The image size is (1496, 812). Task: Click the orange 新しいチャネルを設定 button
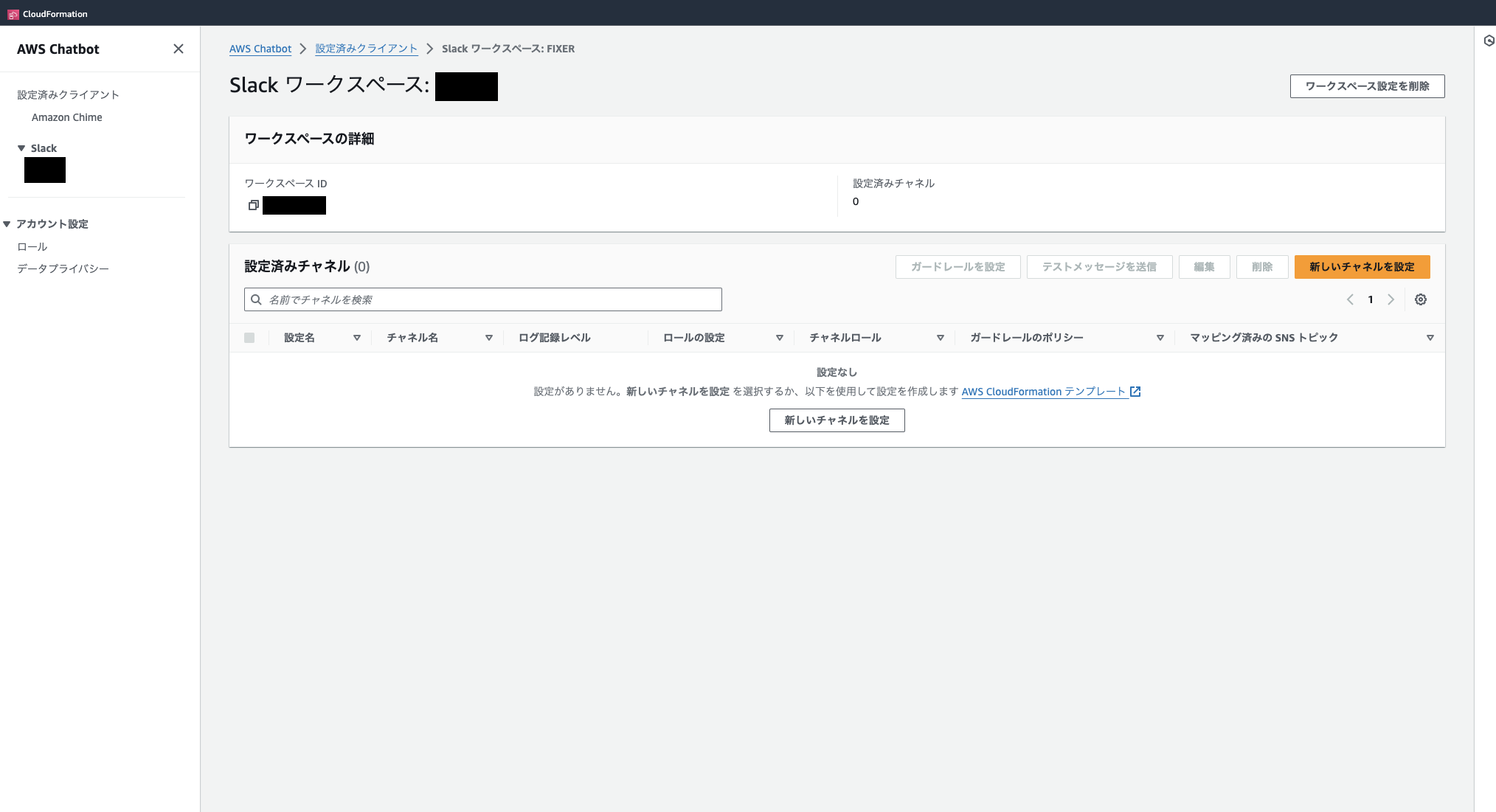1361,267
